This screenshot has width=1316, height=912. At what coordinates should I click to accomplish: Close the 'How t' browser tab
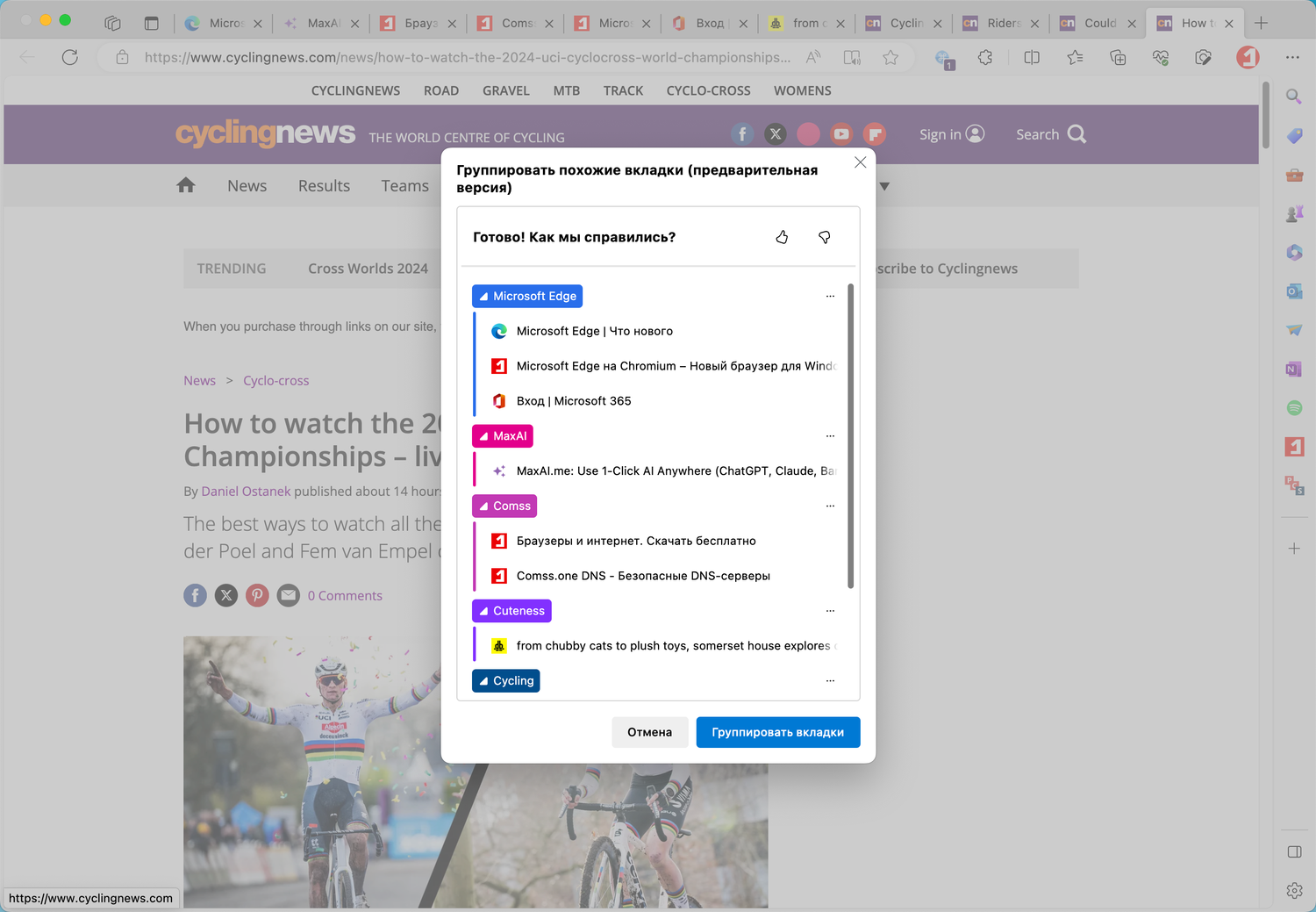[x=1229, y=24]
